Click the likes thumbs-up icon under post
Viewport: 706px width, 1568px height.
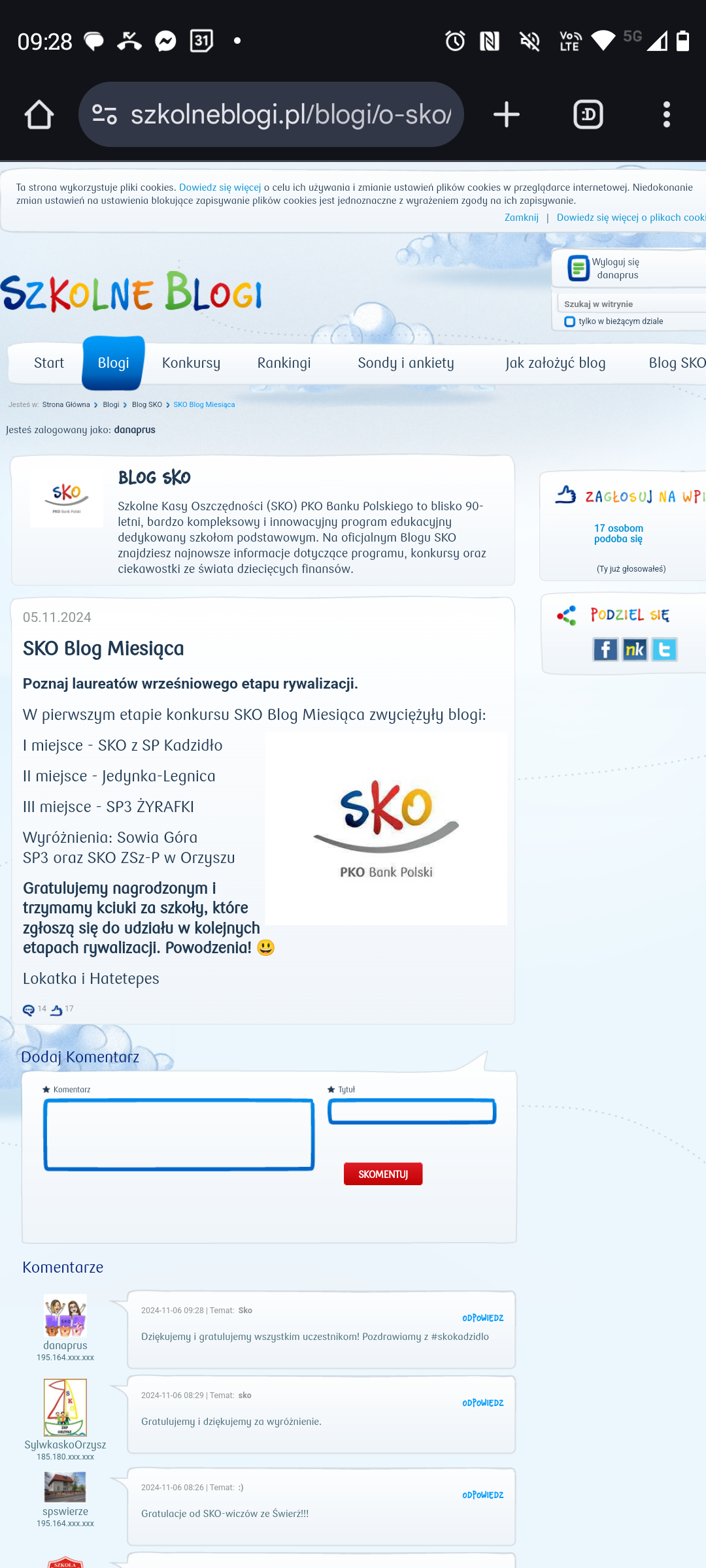tap(56, 1010)
